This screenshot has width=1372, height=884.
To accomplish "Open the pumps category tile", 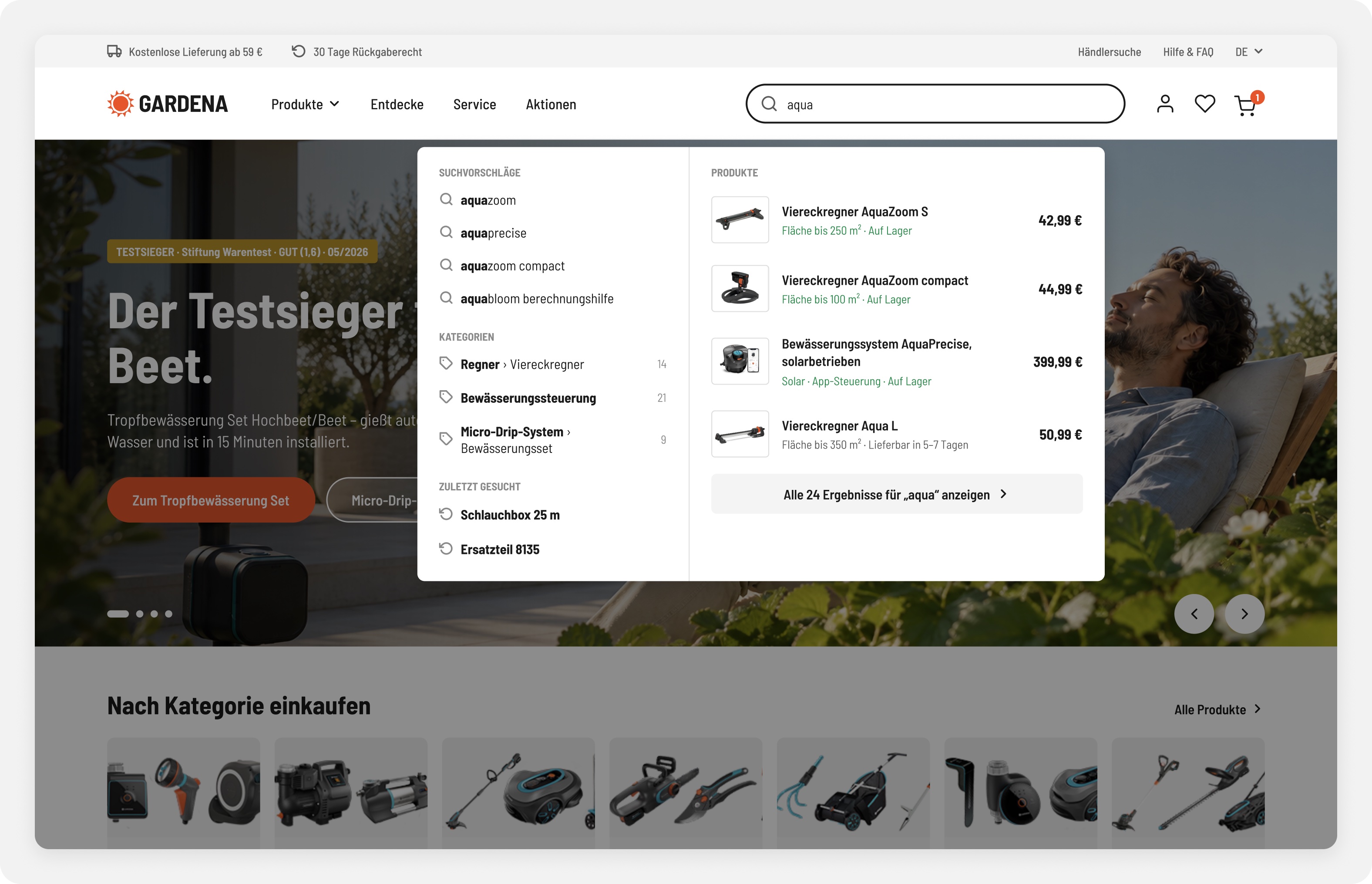I will [x=350, y=793].
